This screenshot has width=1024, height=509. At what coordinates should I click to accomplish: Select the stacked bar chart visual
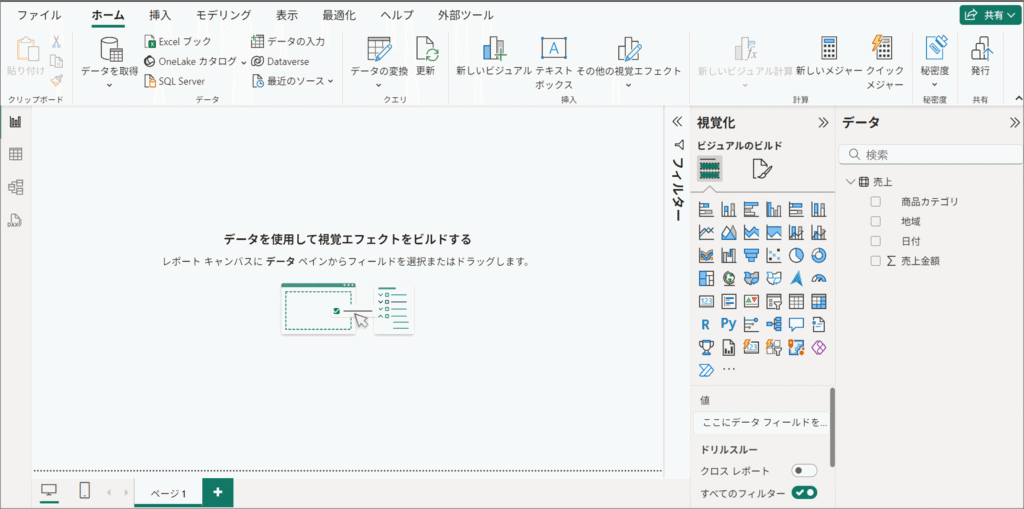click(x=705, y=210)
